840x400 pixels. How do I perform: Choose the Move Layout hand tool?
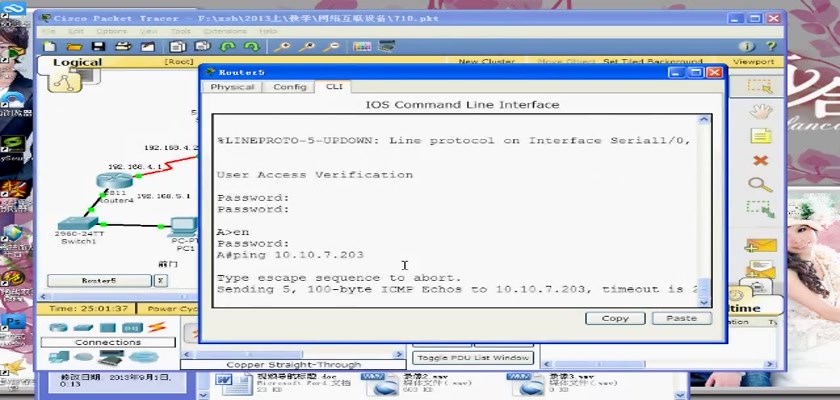760,111
